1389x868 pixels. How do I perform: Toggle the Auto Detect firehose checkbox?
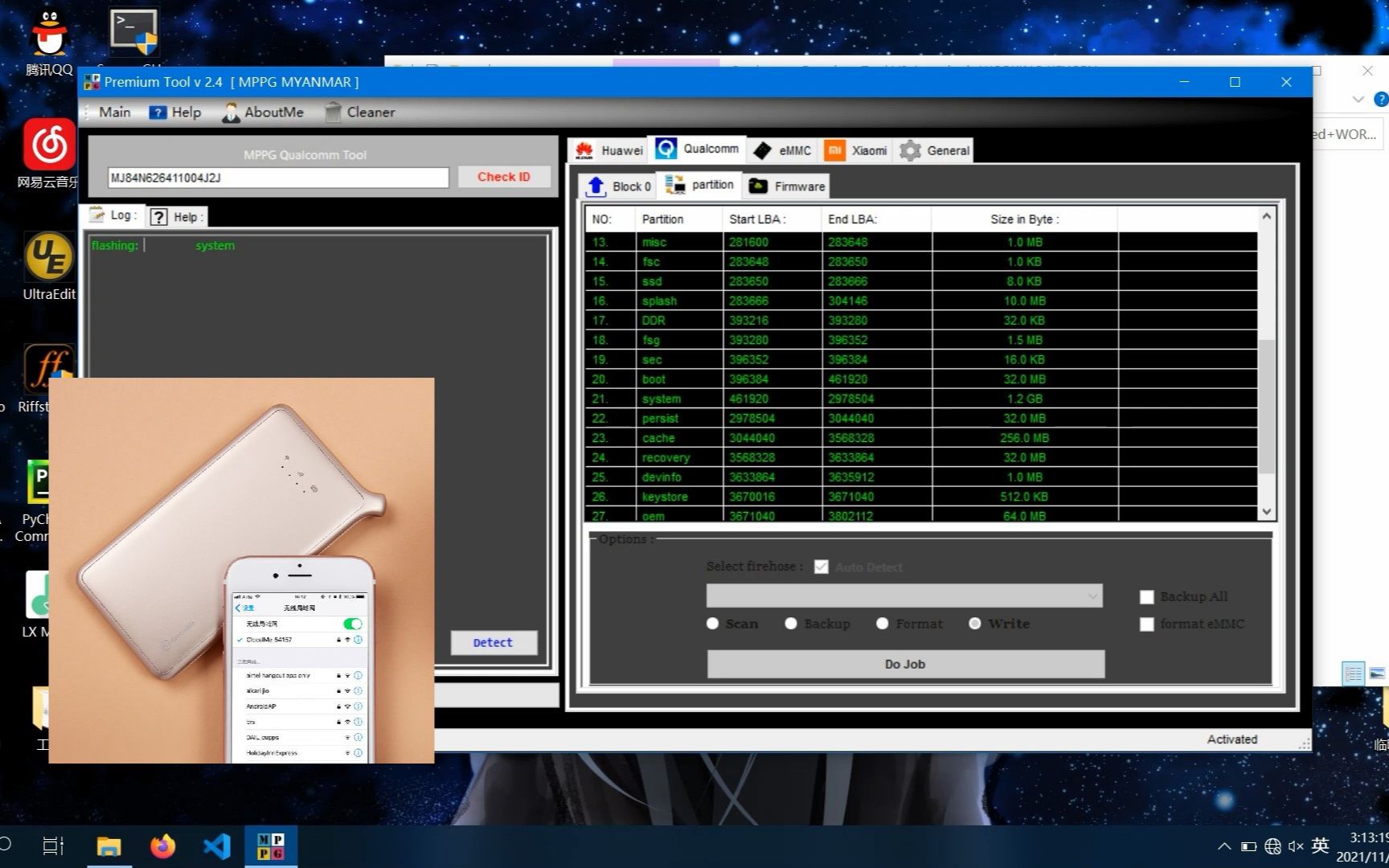pyautogui.click(x=821, y=567)
